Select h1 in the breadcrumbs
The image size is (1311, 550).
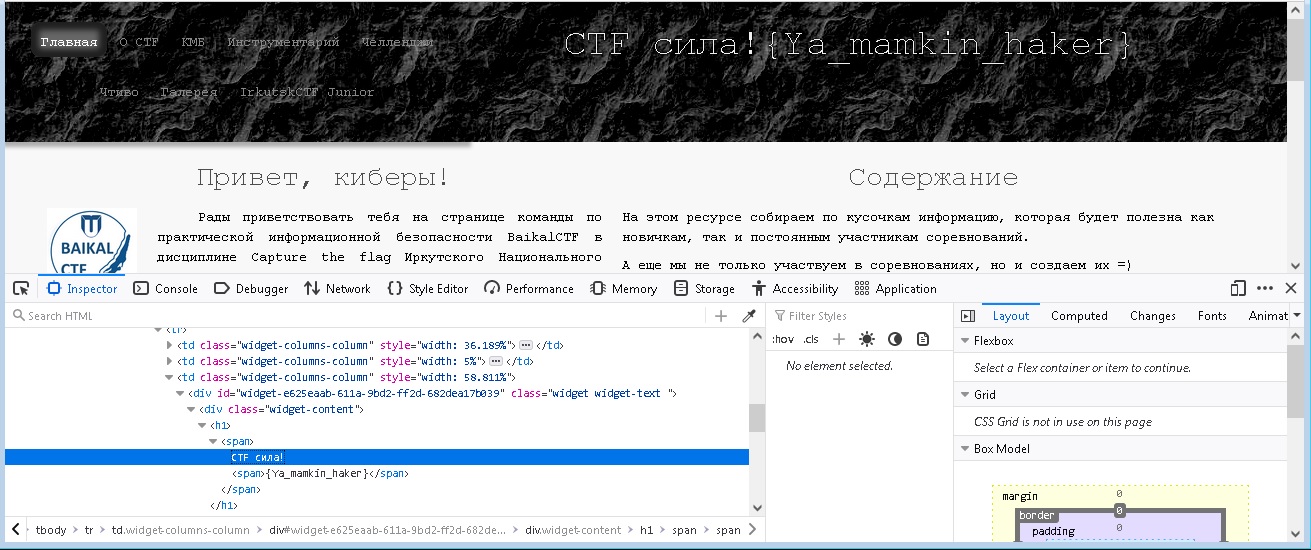(646, 530)
